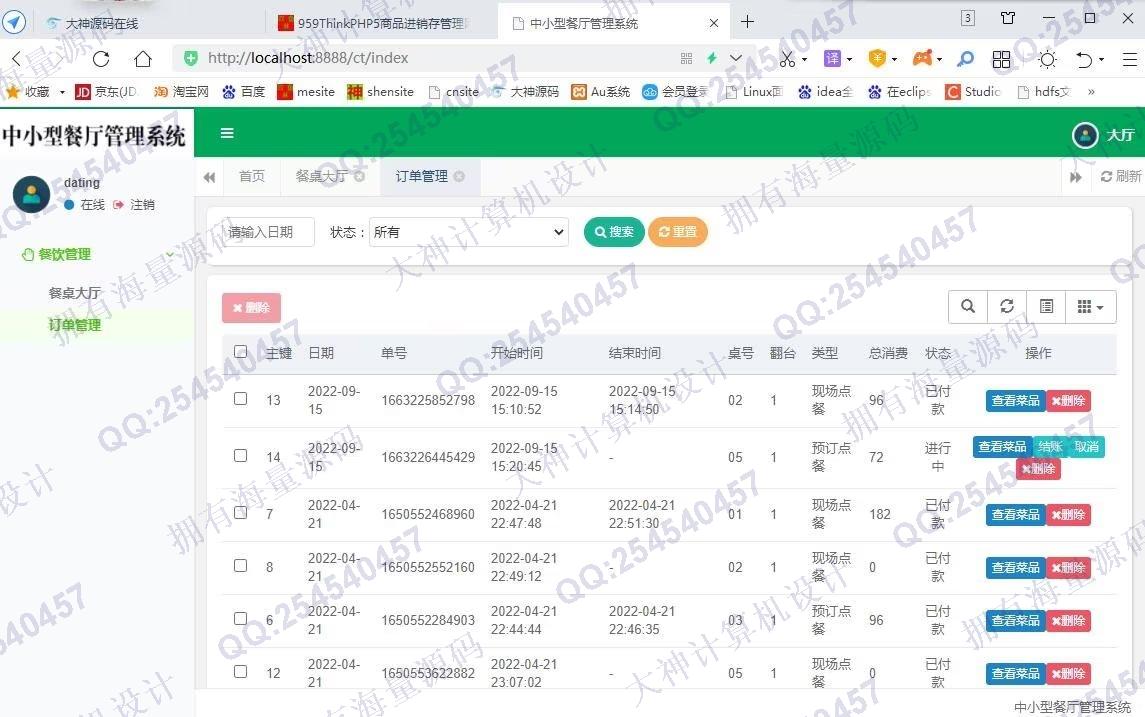The width and height of the screenshot is (1145, 717).
Task: Click the user avatar in the green header
Action: [1085, 134]
